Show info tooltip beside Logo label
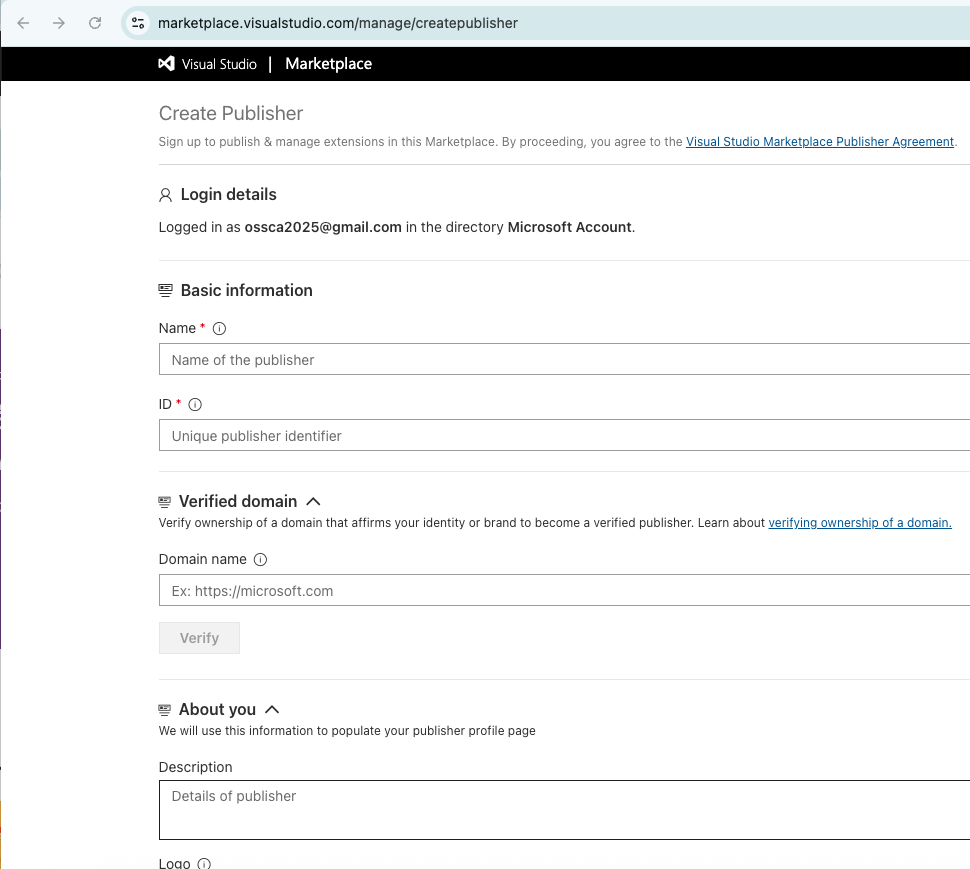Viewport: 970px width, 869px height. (204, 863)
